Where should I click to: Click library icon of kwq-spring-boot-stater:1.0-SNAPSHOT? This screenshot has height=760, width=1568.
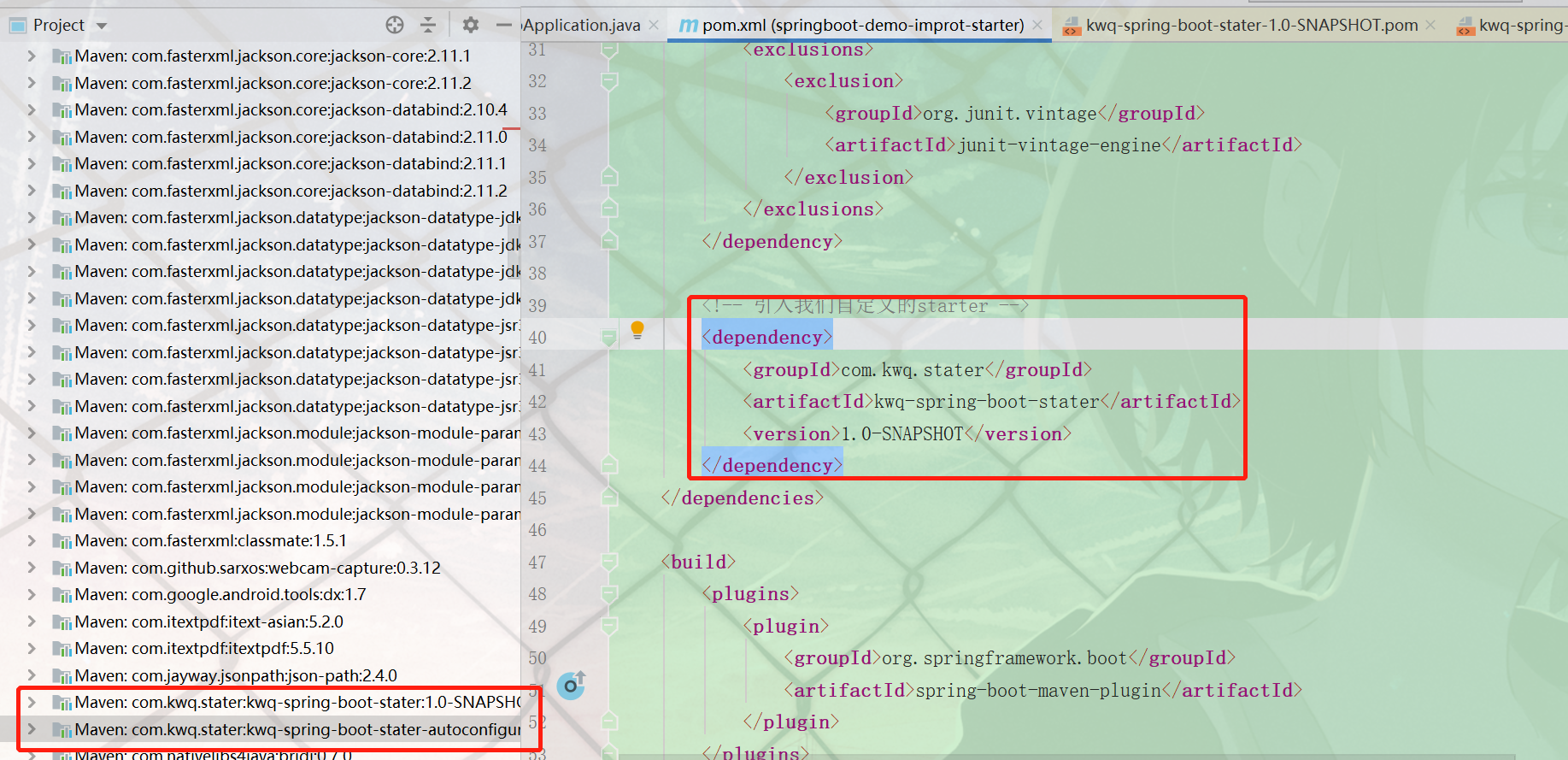62,703
